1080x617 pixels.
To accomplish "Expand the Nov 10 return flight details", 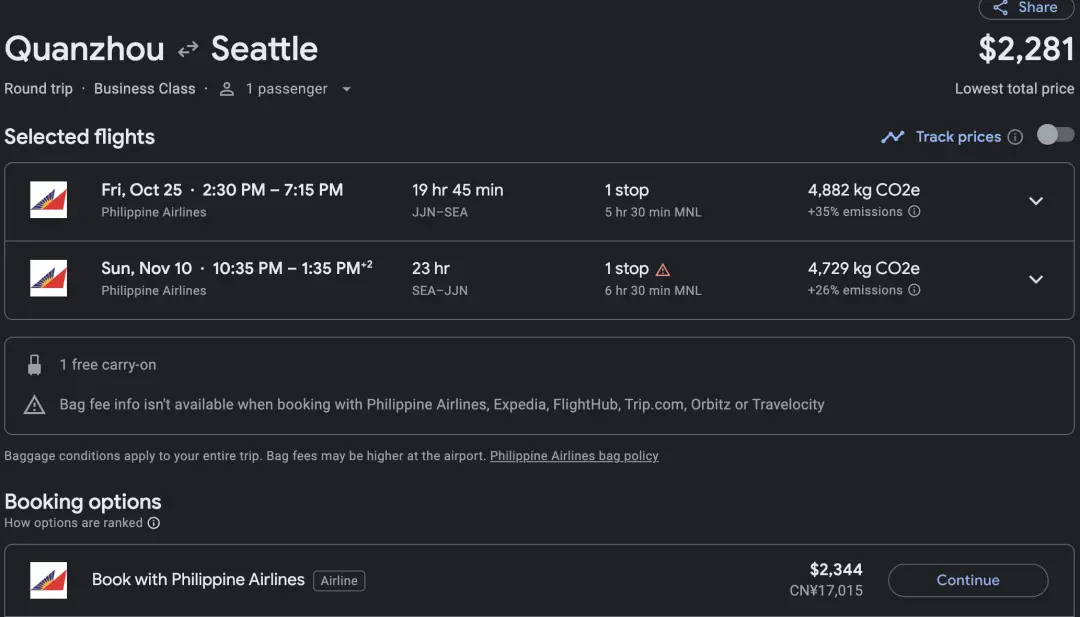I will [x=1036, y=279].
